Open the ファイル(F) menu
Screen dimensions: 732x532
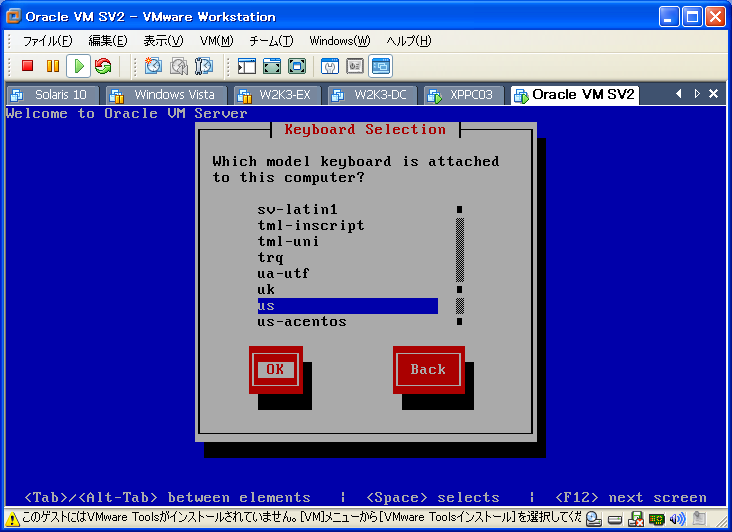tap(48, 41)
